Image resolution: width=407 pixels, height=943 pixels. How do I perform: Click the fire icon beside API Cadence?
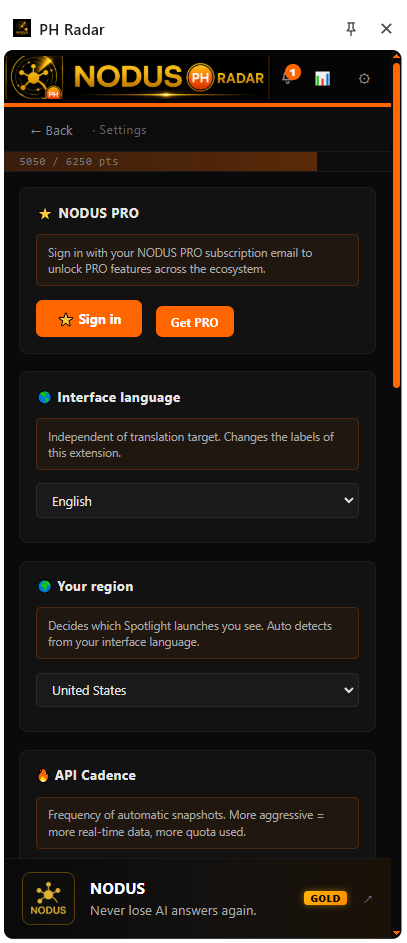click(x=43, y=775)
